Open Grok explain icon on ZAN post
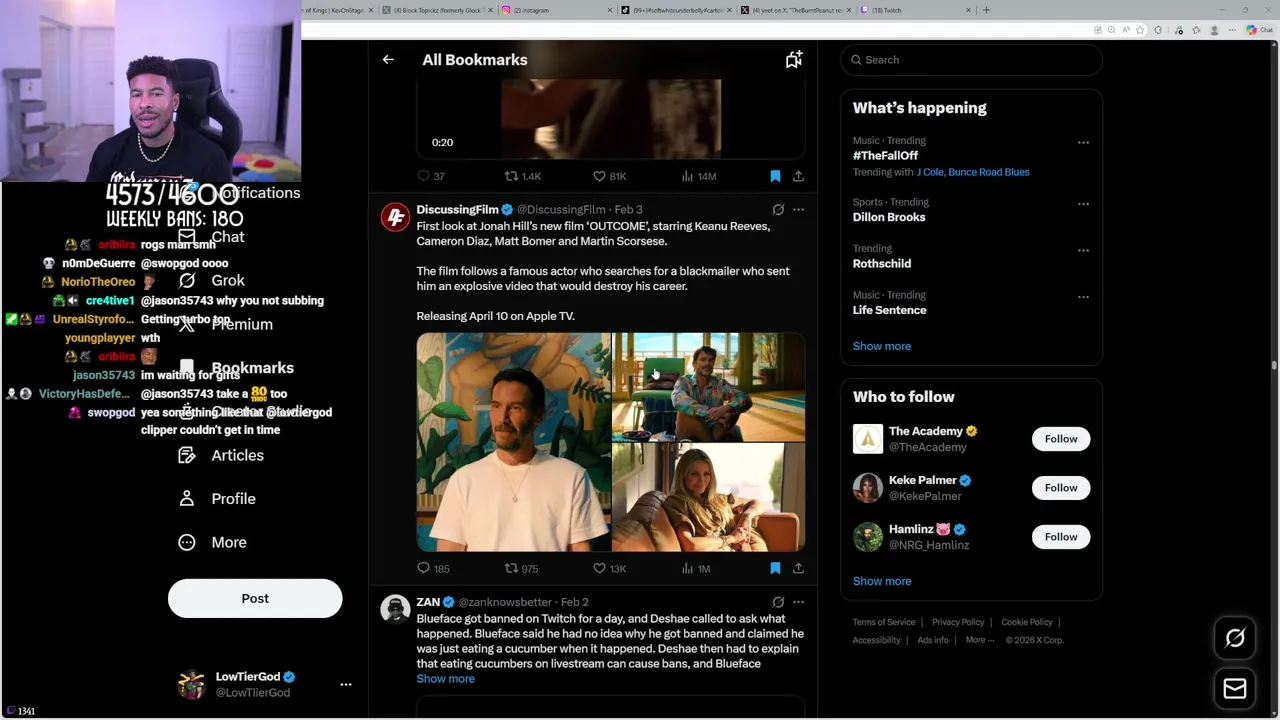Viewport: 1280px width, 720px height. point(778,602)
